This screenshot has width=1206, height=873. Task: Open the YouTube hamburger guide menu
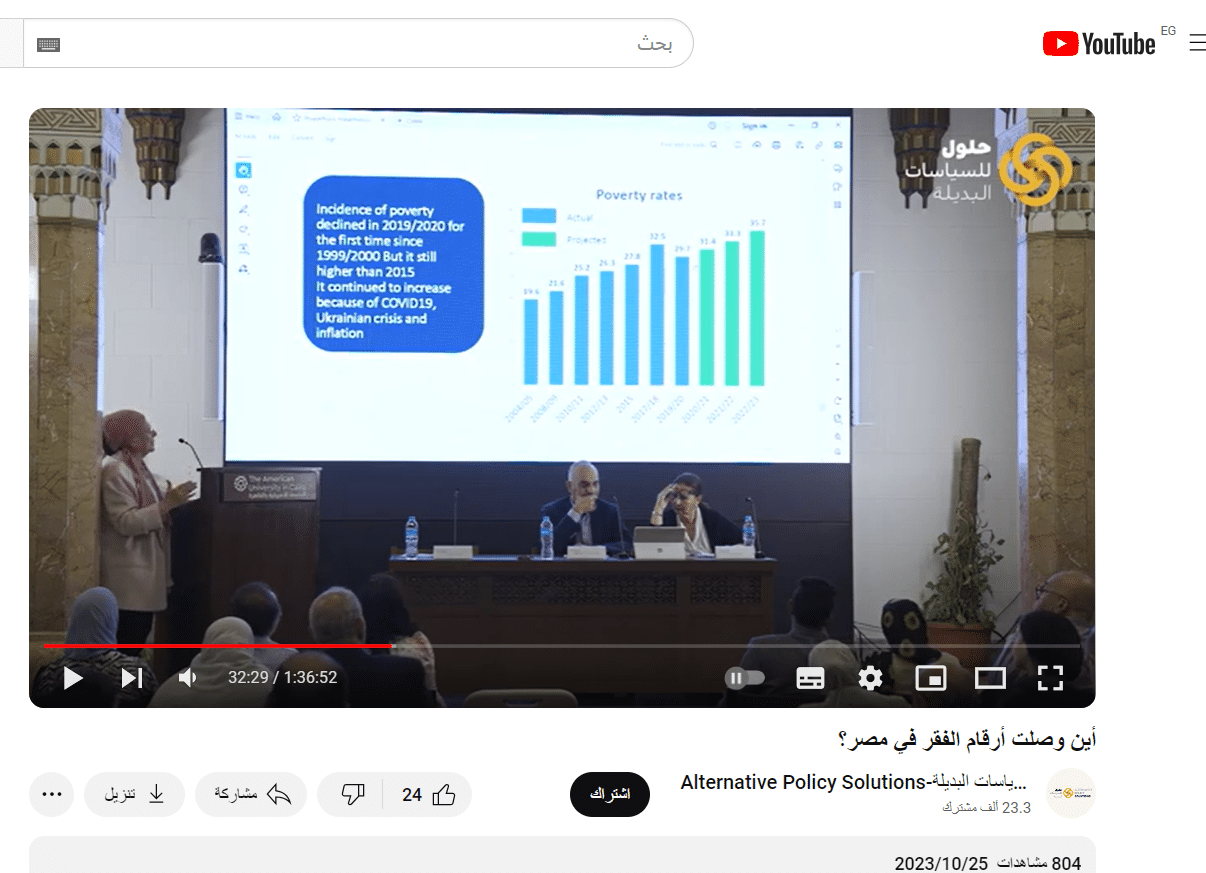pos(1196,43)
